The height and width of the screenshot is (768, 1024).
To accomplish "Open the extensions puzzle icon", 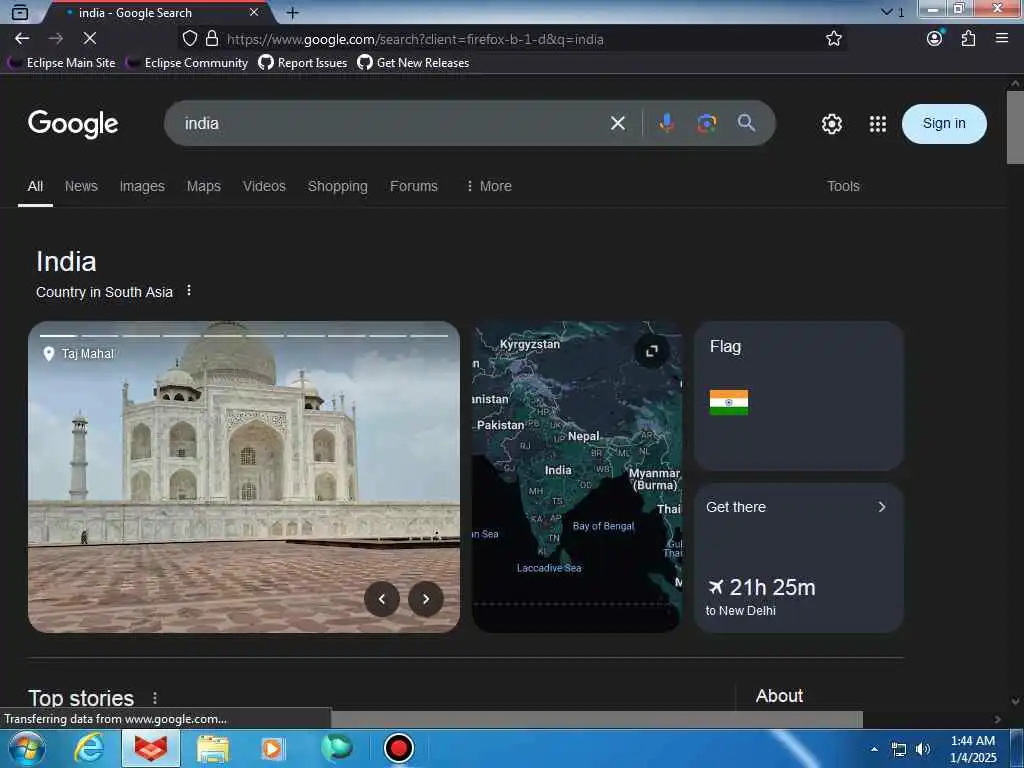I will (968, 39).
